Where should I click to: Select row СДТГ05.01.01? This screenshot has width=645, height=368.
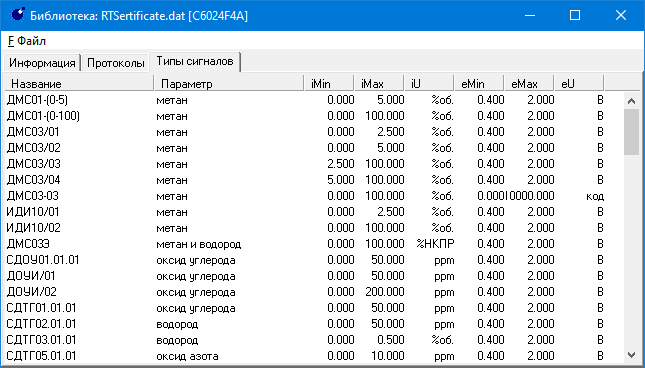coord(305,356)
